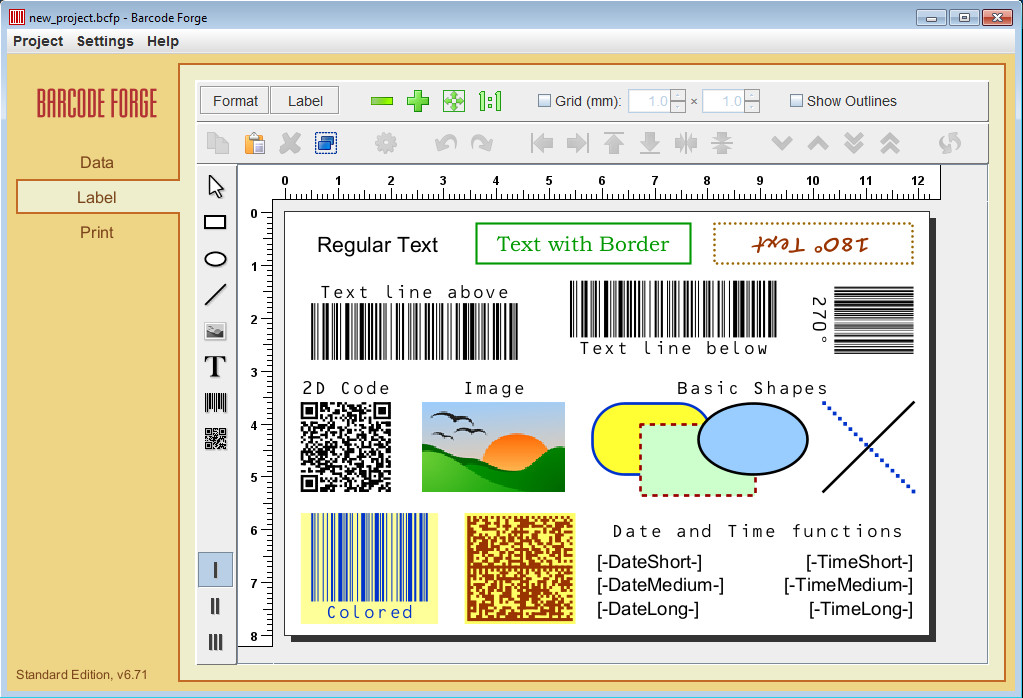Set zoom to 1:1
Viewport: 1023px width, 698px height.
490,101
